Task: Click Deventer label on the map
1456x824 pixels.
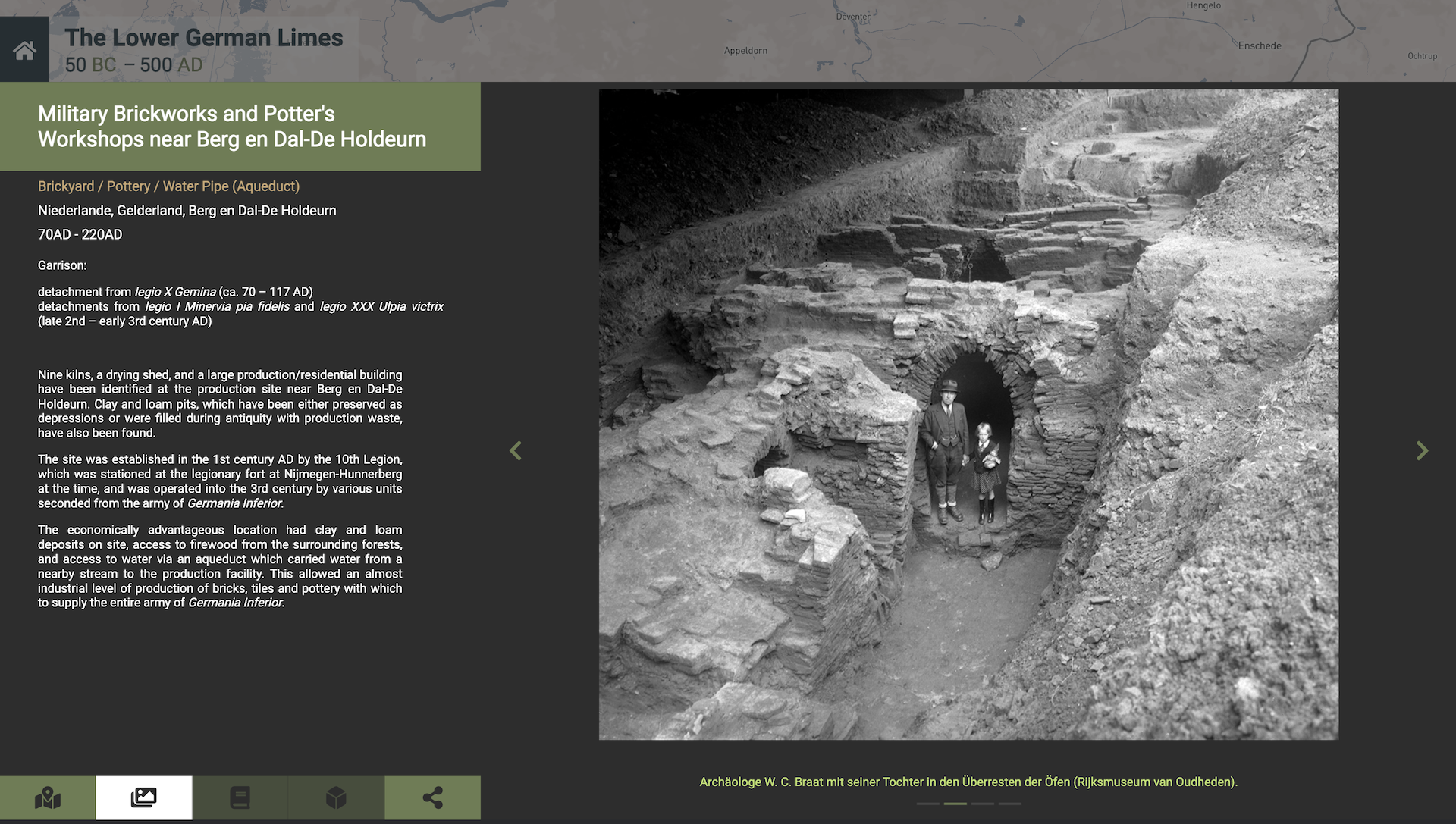Action: [x=853, y=17]
